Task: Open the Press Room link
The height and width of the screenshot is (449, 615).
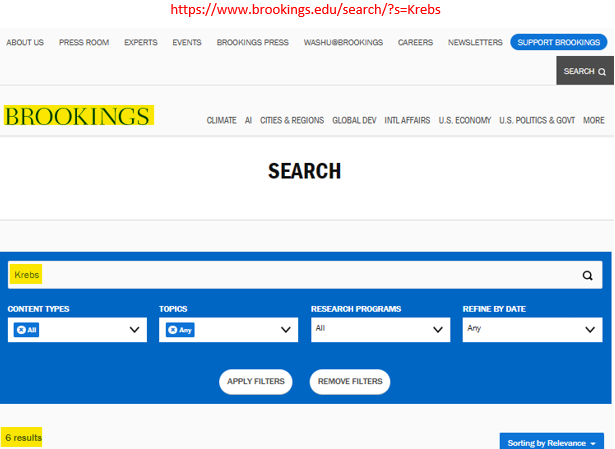Action: pos(84,42)
